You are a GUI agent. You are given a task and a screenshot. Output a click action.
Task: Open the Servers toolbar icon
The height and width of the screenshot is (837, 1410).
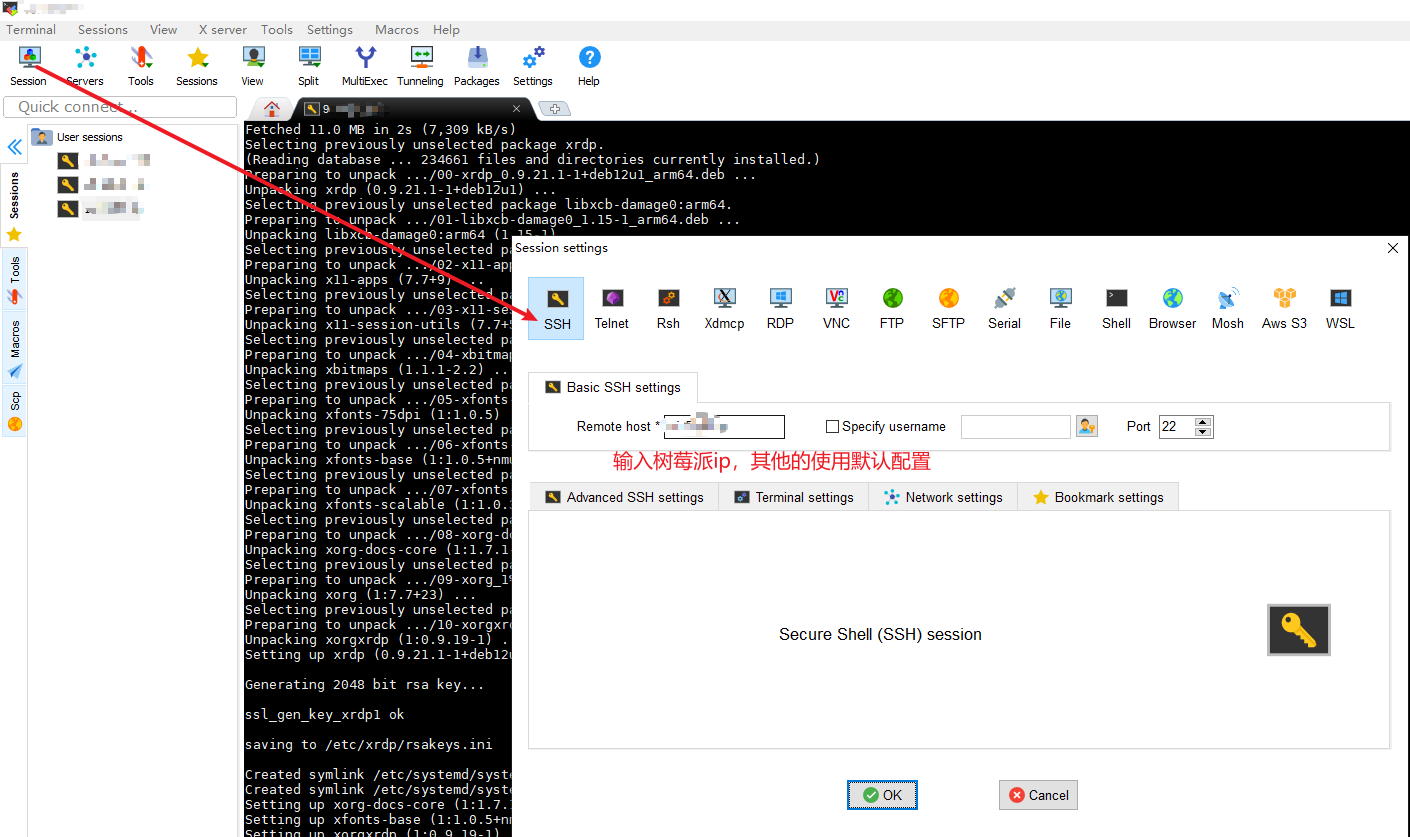(x=85, y=66)
